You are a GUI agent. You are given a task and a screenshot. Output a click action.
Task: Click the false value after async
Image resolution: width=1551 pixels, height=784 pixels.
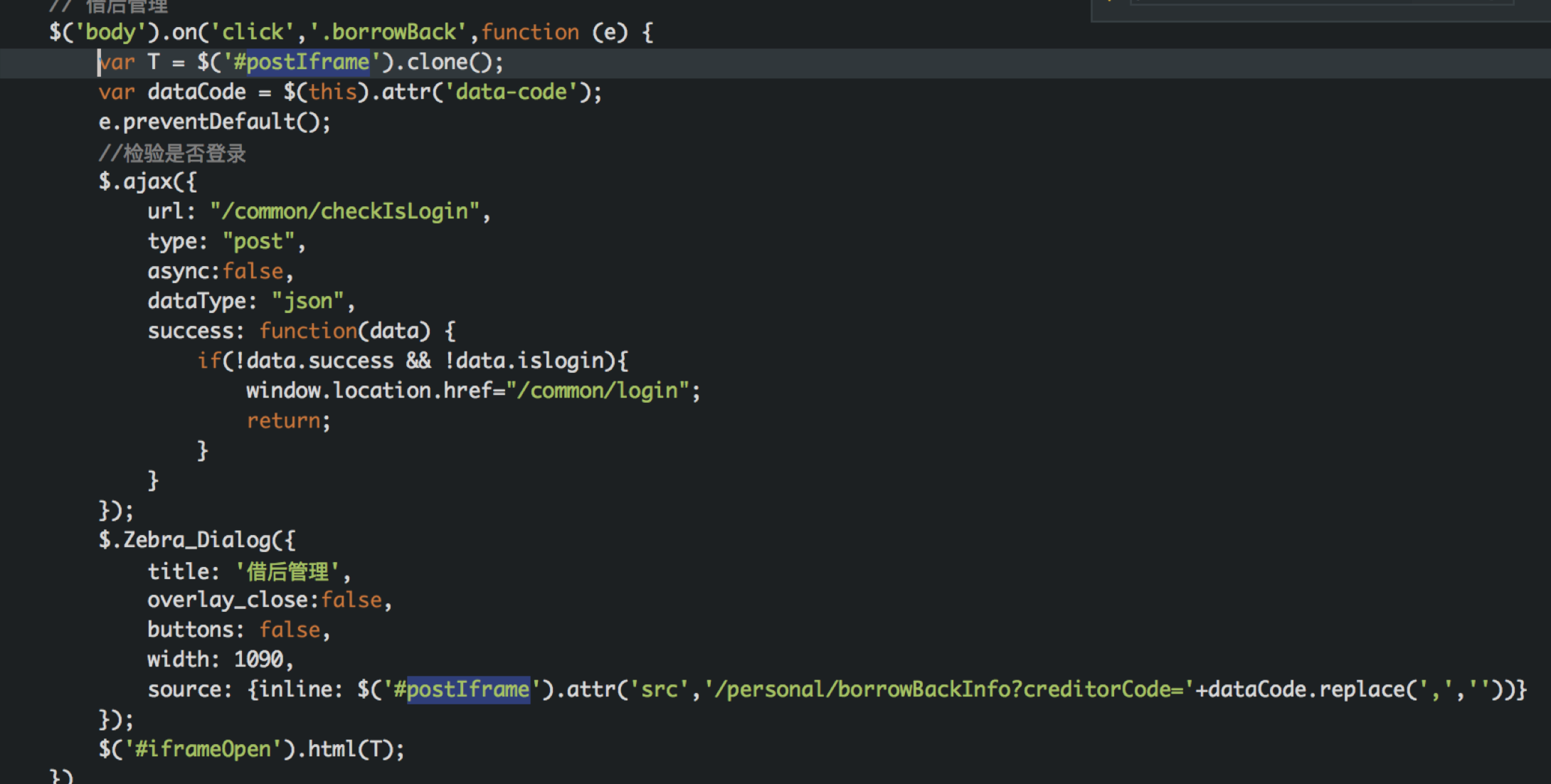point(253,272)
